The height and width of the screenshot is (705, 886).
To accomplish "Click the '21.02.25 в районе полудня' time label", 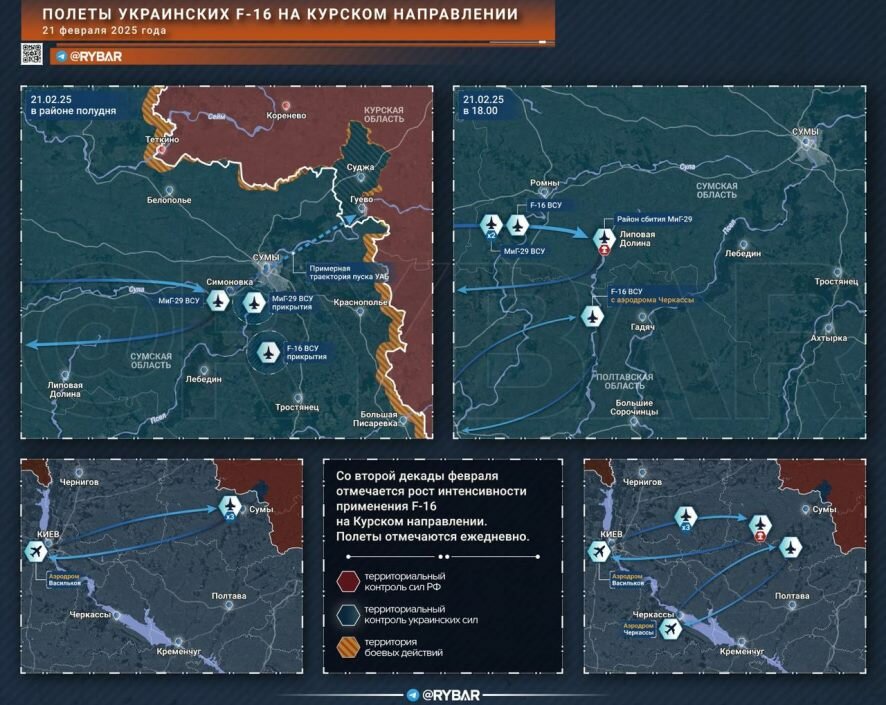I will point(73,105).
